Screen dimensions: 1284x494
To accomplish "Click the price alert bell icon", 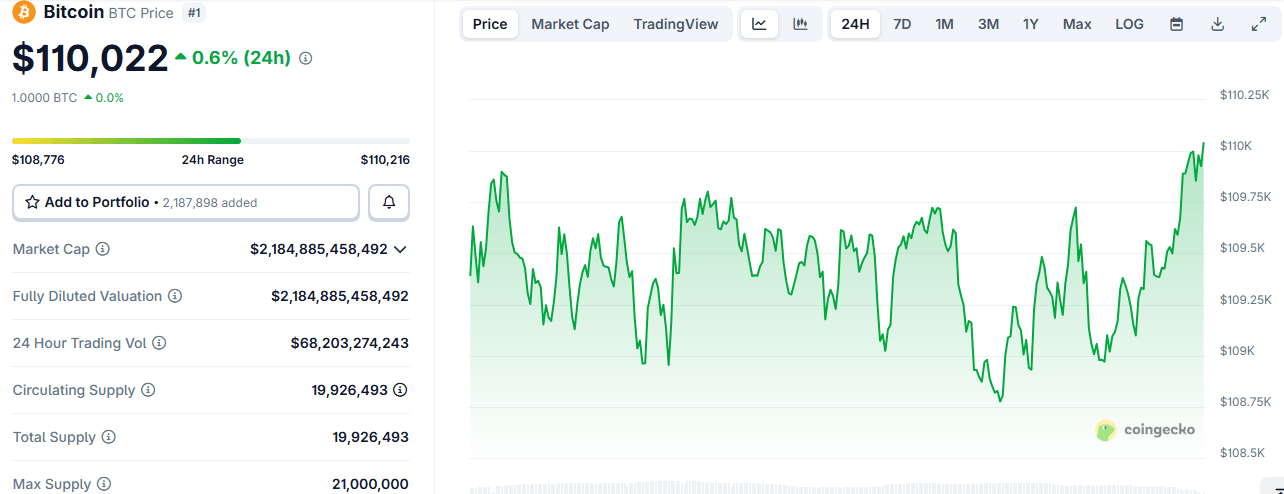I will [x=389, y=202].
